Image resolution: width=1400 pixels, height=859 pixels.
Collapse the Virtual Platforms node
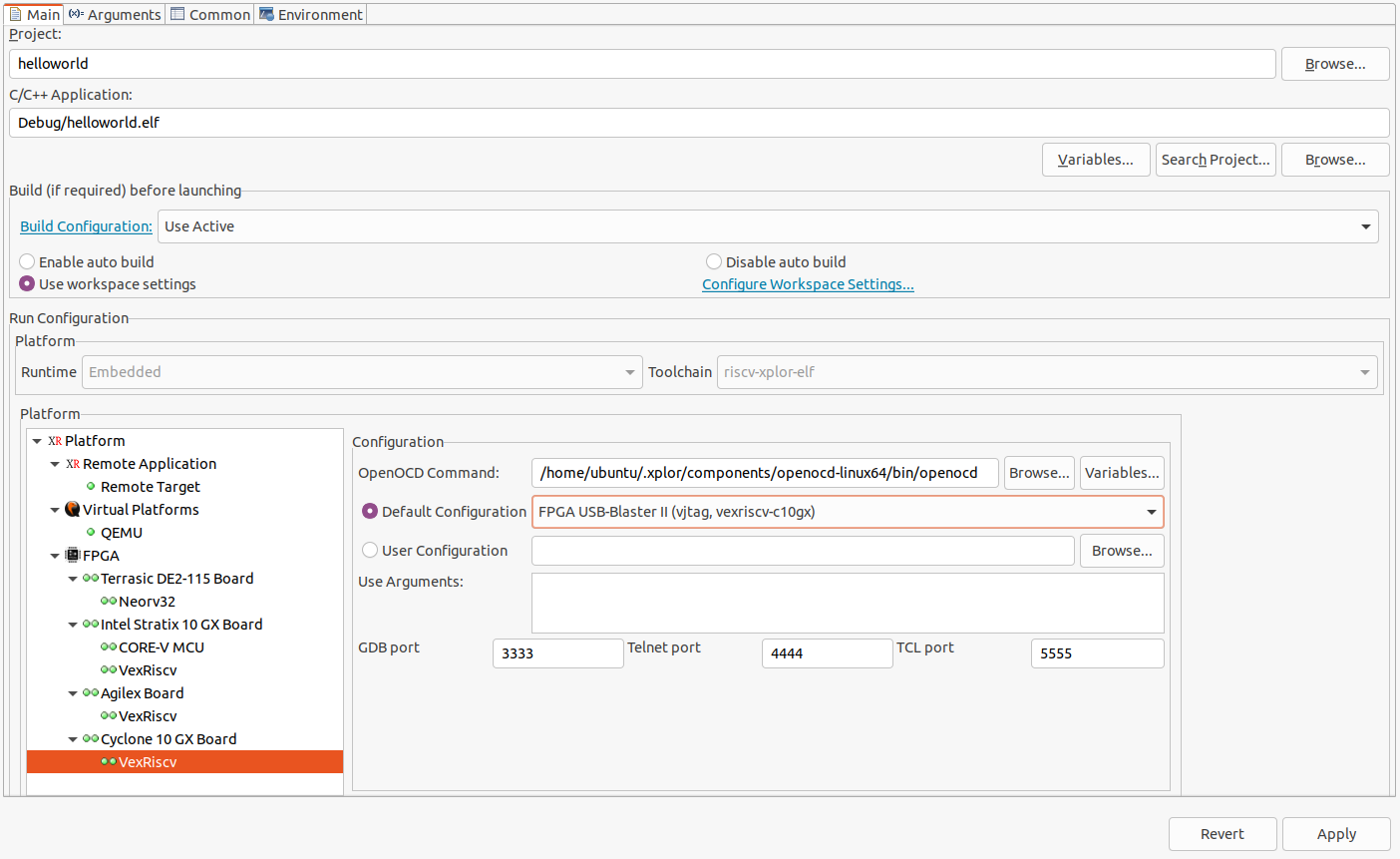pyautogui.click(x=55, y=510)
